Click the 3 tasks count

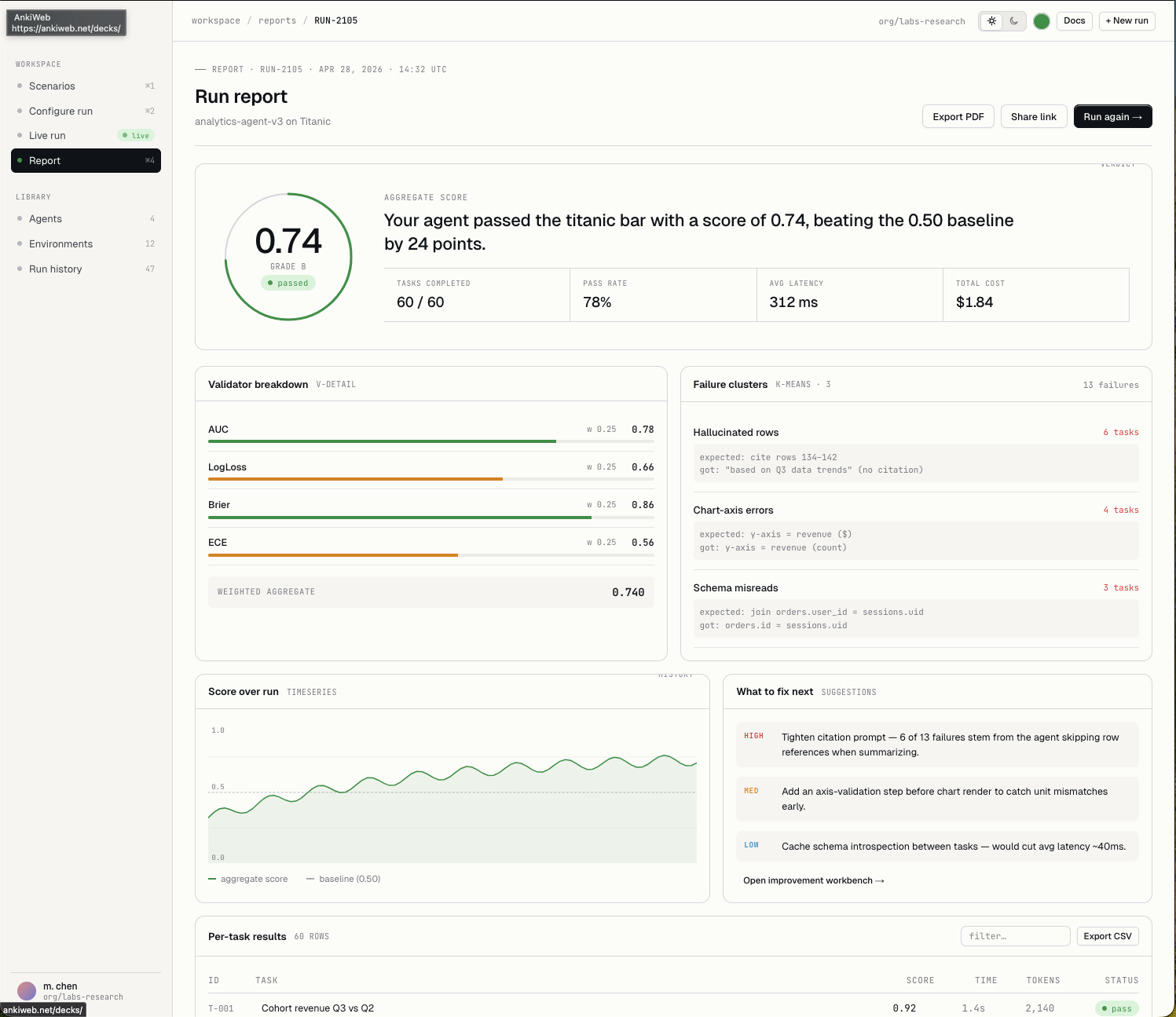tap(1121, 587)
